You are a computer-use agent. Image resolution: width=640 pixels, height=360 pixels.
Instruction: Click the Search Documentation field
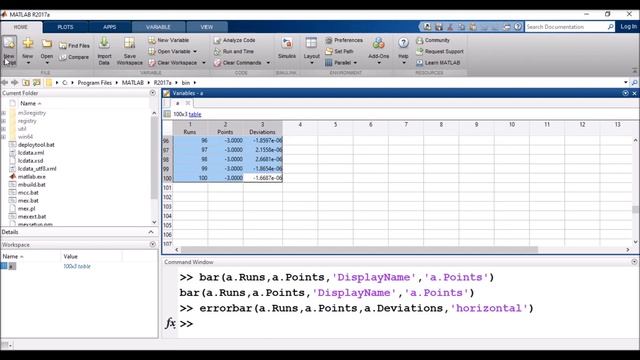(566, 27)
